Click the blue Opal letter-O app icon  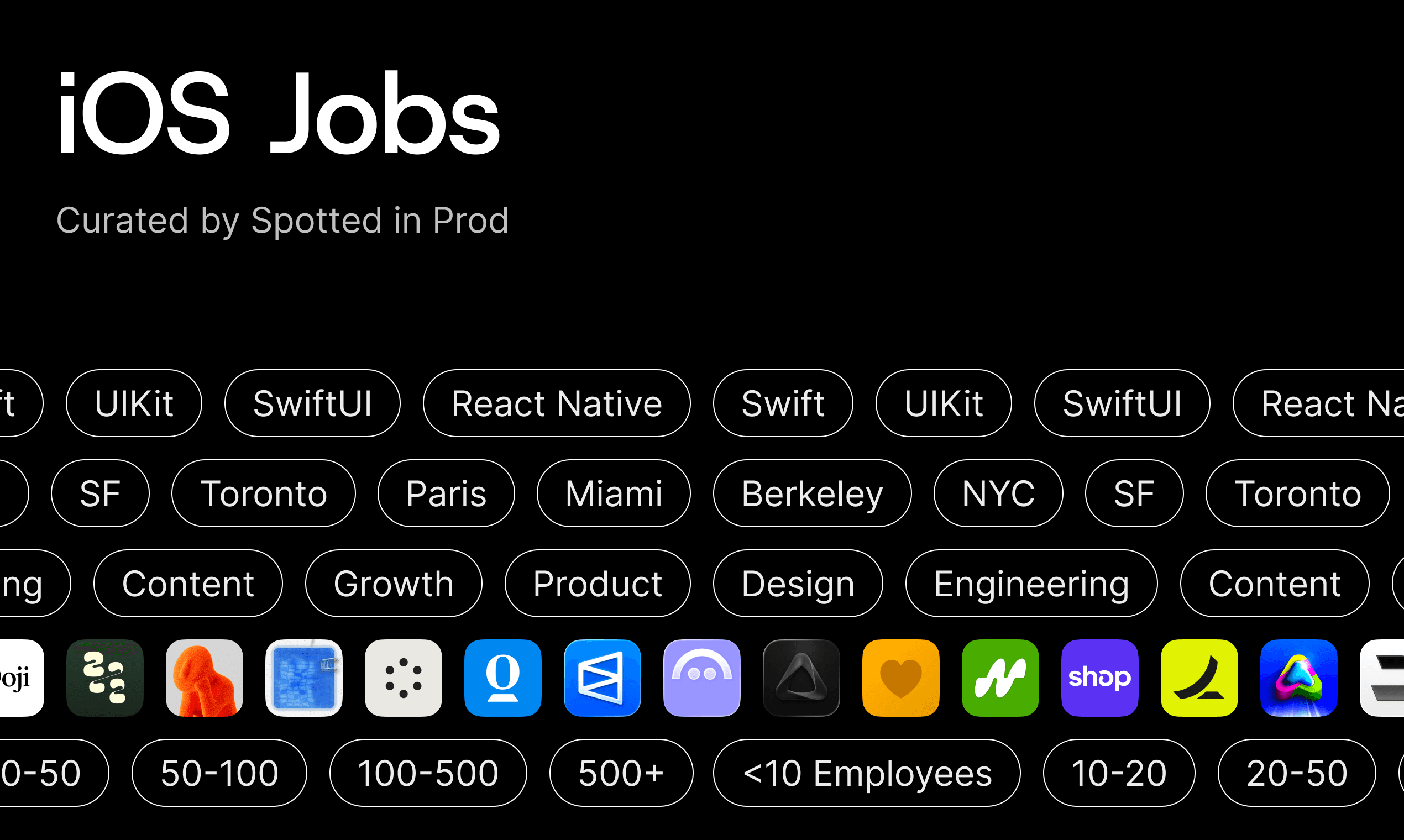pos(502,678)
